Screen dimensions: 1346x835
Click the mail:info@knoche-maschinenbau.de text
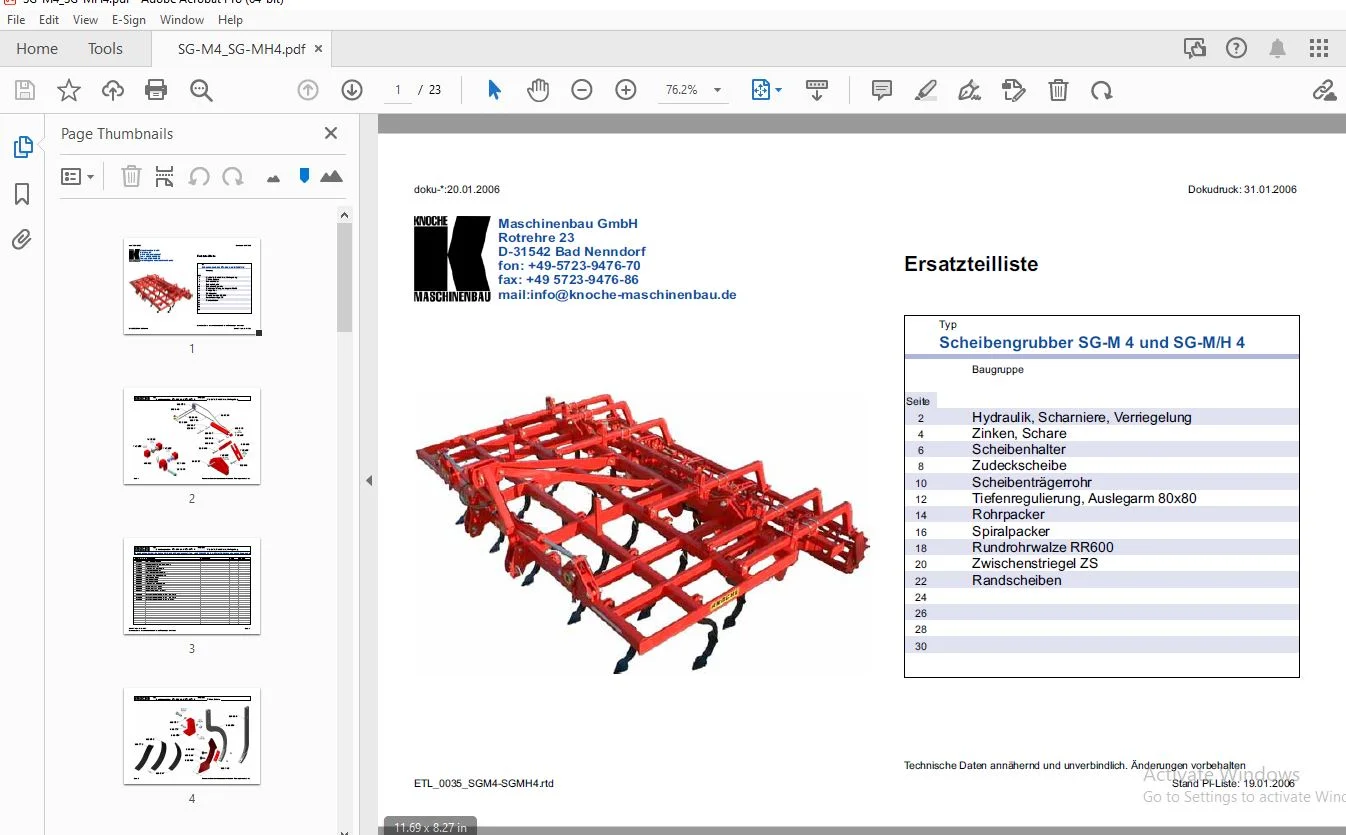point(617,294)
